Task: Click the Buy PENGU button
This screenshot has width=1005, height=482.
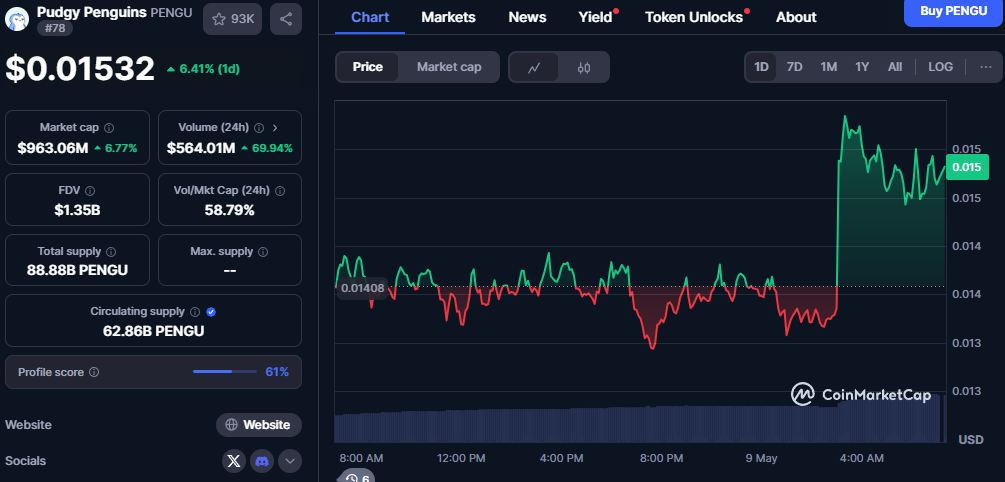Action: 954,11
